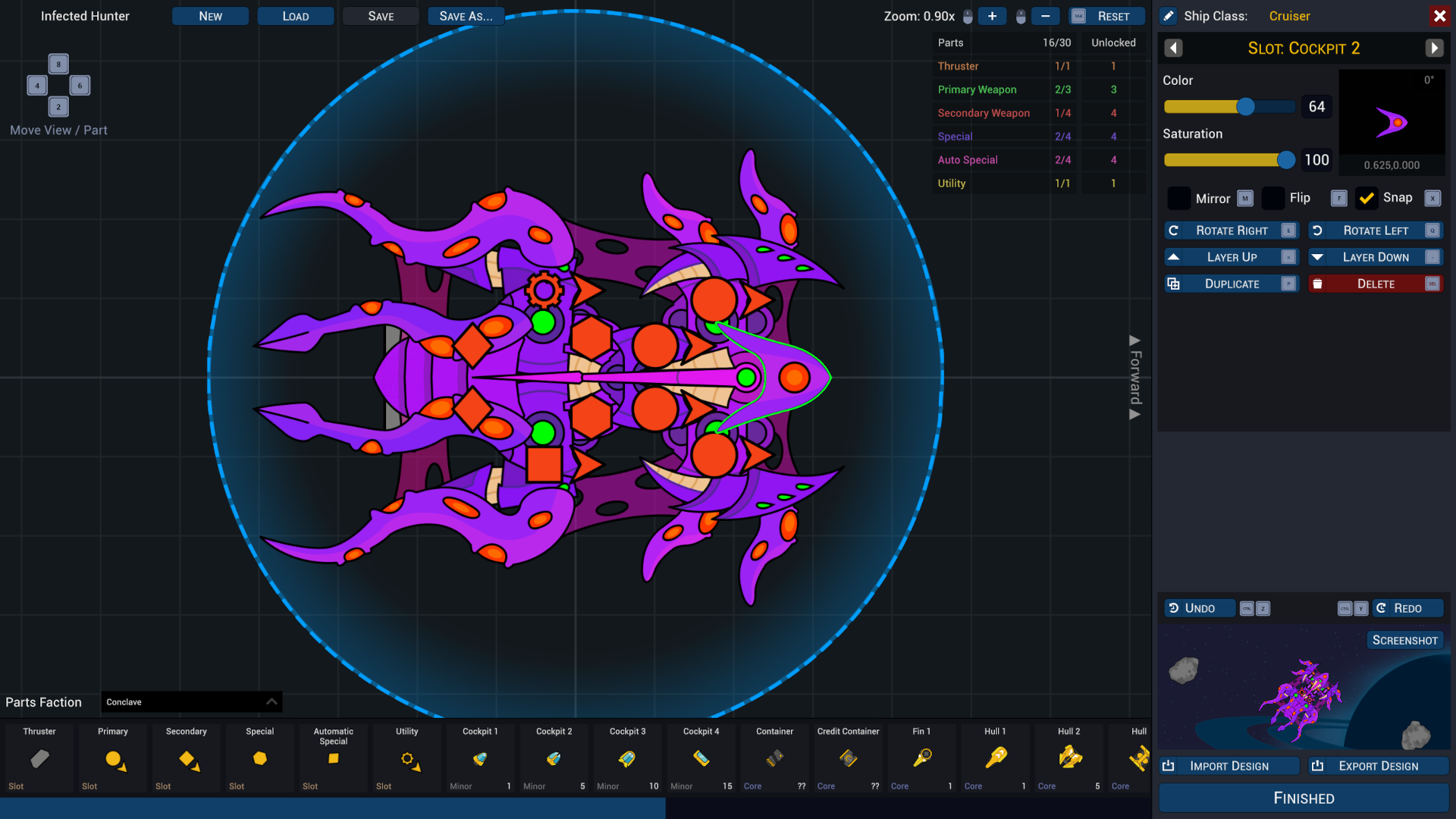
Task: Click the Load menu button
Action: click(296, 16)
